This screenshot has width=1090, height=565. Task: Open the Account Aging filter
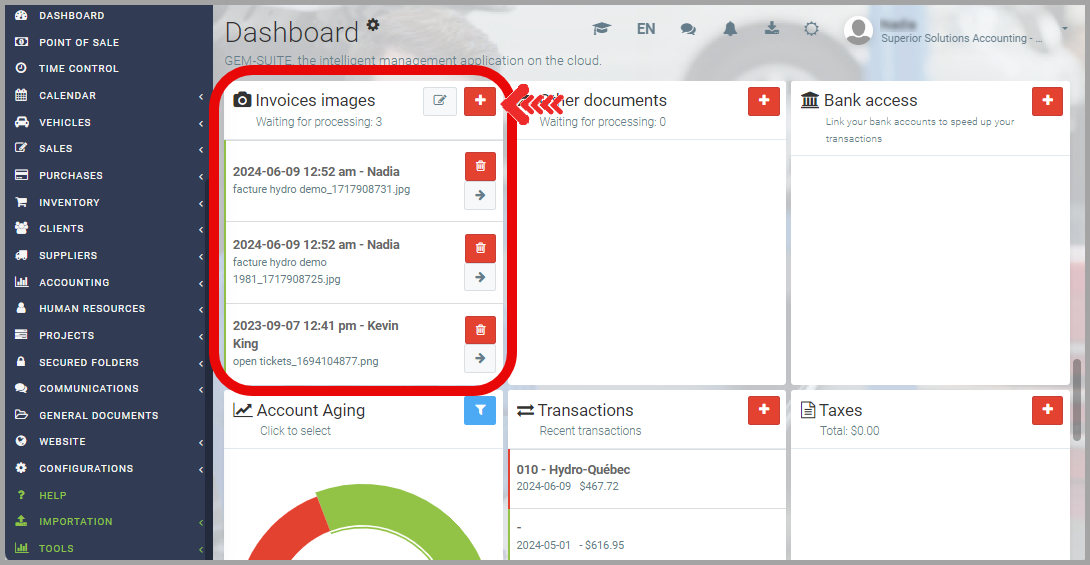pyautogui.click(x=480, y=411)
